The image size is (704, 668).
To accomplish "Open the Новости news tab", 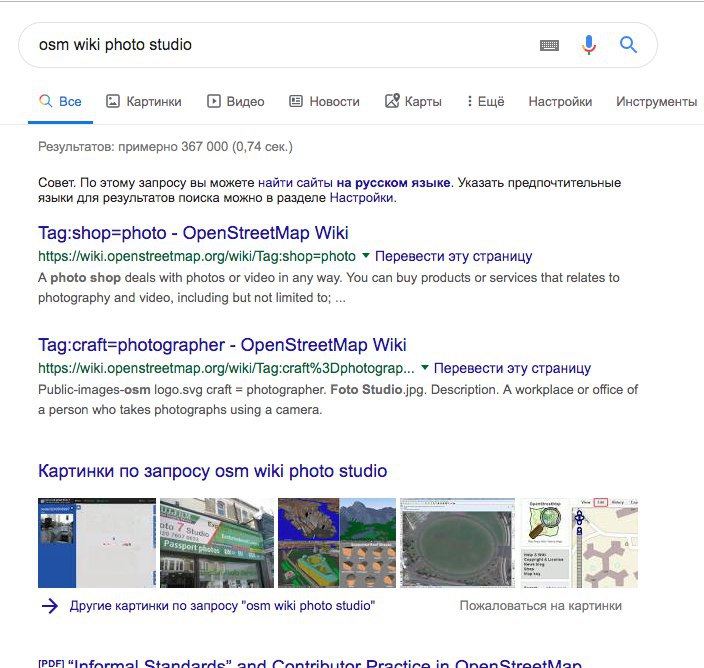I will coord(324,101).
